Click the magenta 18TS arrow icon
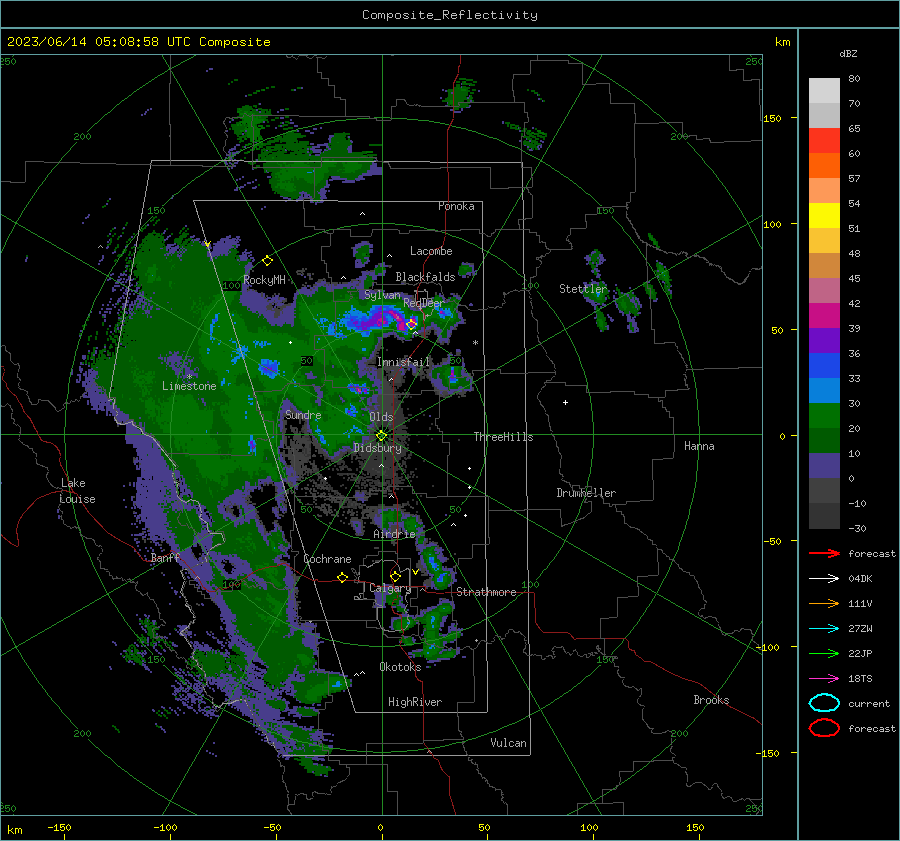This screenshot has width=900, height=841. click(824, 679)
